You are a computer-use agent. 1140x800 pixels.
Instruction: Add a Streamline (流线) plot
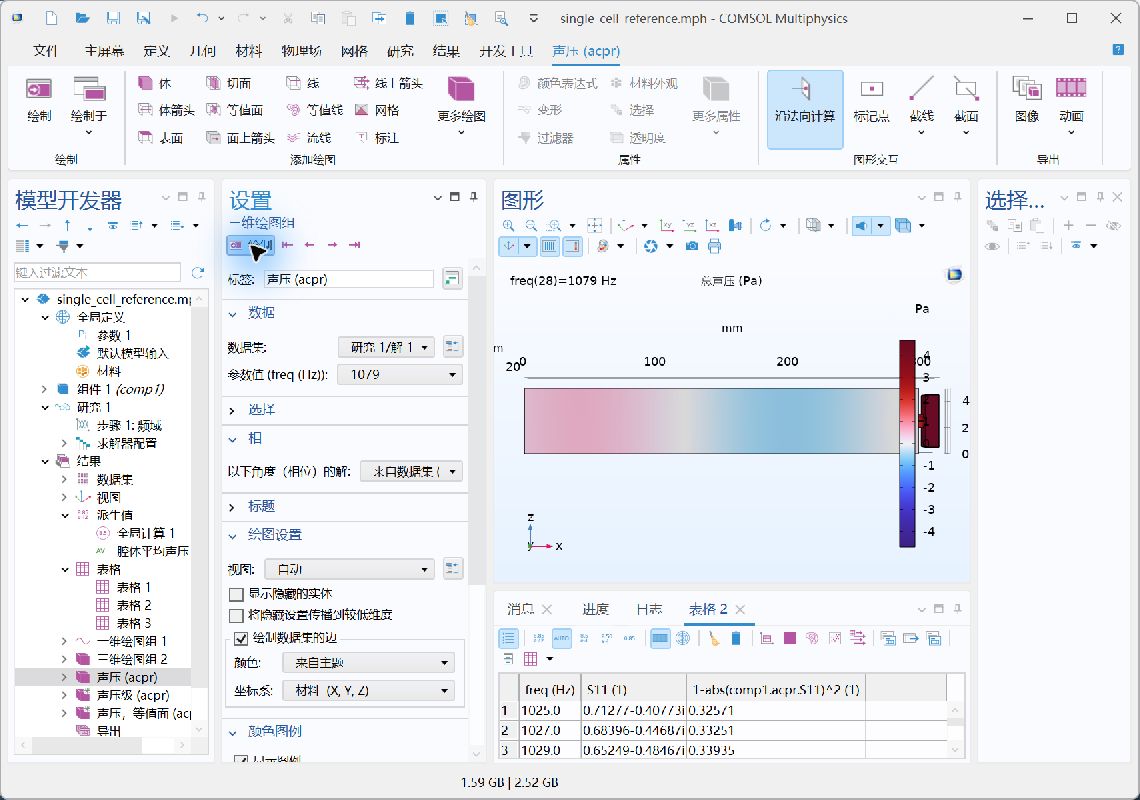[310, 137]
